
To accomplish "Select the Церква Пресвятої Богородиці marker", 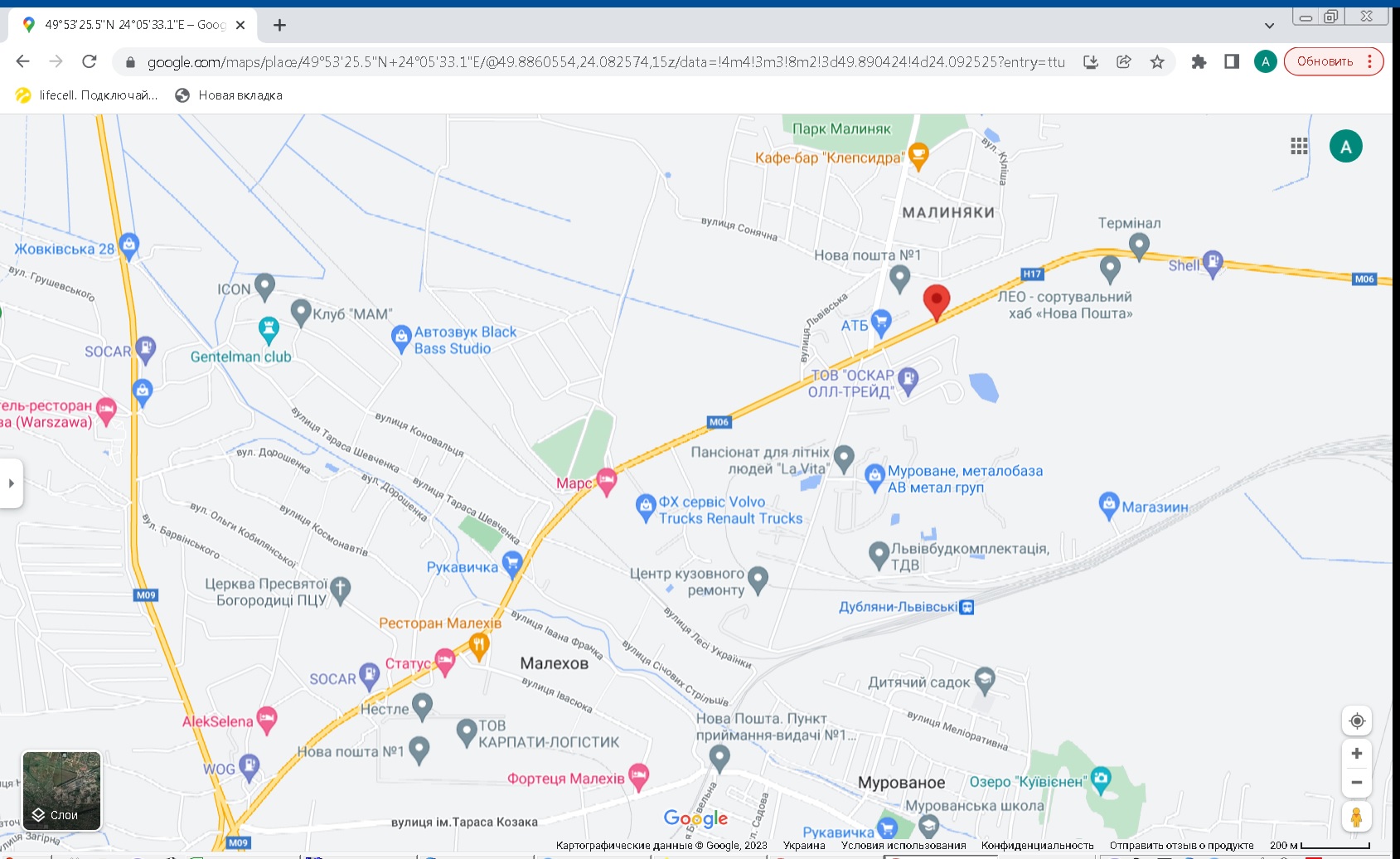I will [x=340, y=590].
